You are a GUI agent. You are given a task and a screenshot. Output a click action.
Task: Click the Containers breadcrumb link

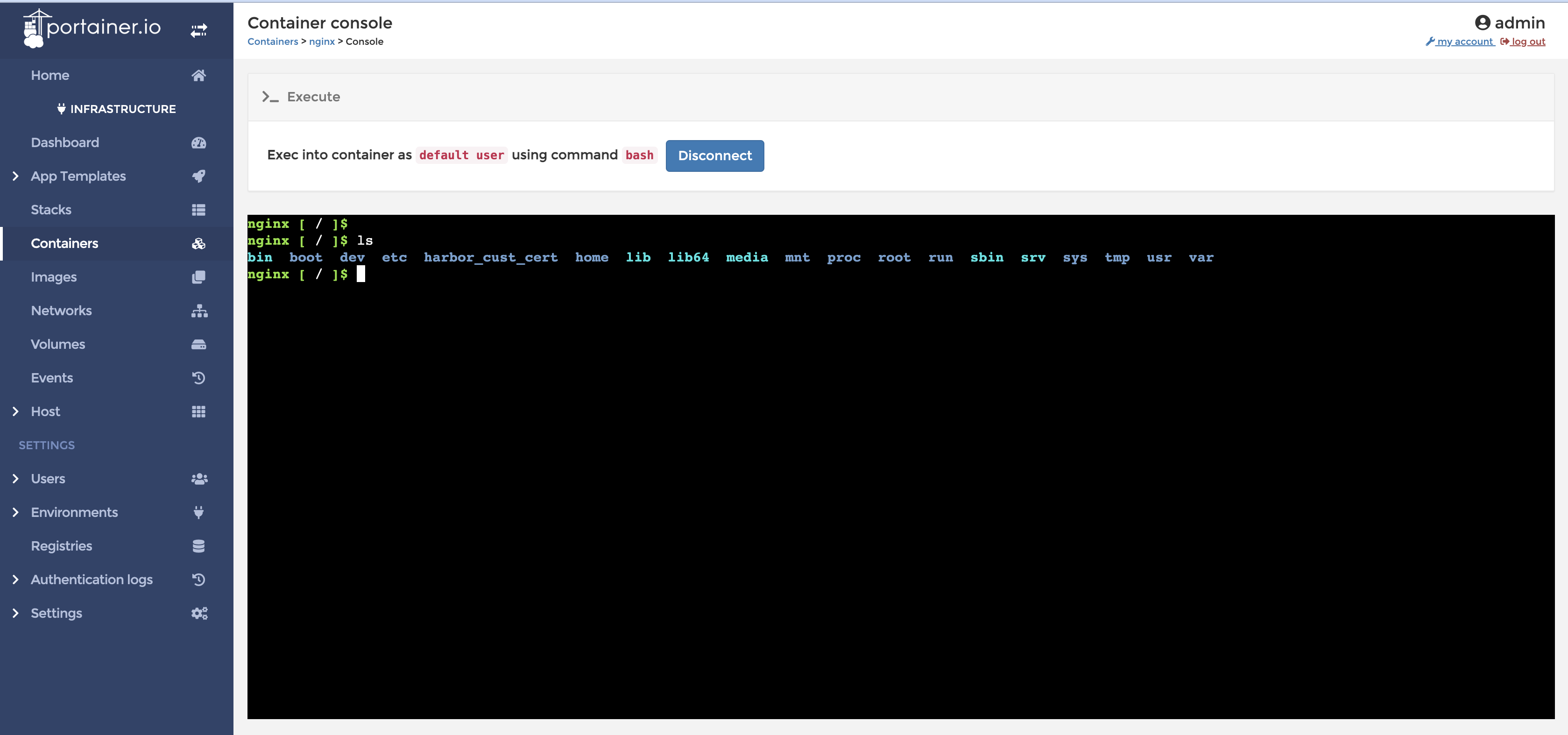click(x=272, y=41)
